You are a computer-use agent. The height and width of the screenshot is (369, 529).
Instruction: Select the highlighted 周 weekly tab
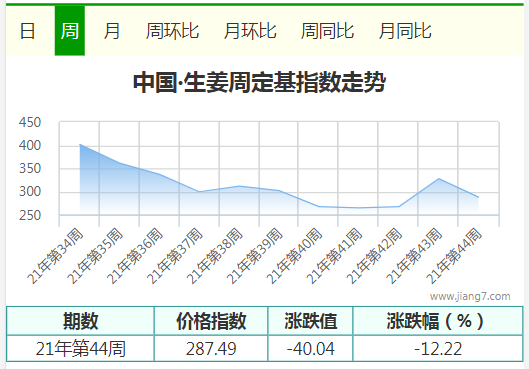[70, 31]
